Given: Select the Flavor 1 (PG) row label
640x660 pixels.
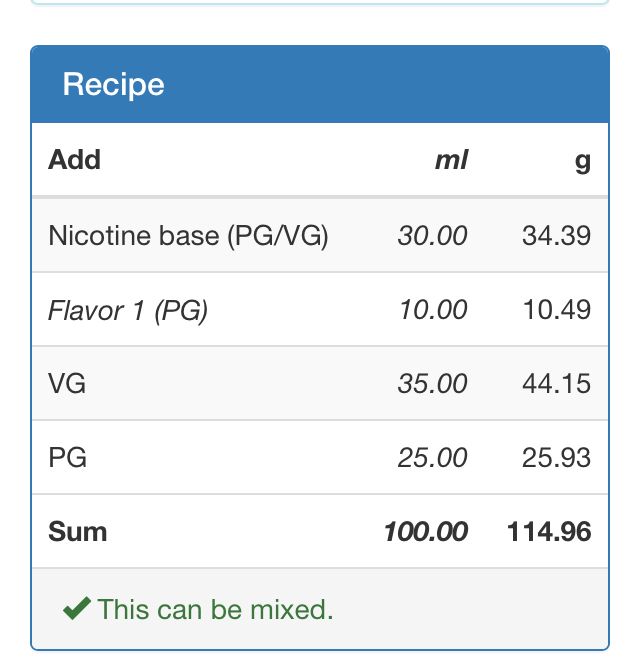Looking at the screenshot, I should 128,311.
